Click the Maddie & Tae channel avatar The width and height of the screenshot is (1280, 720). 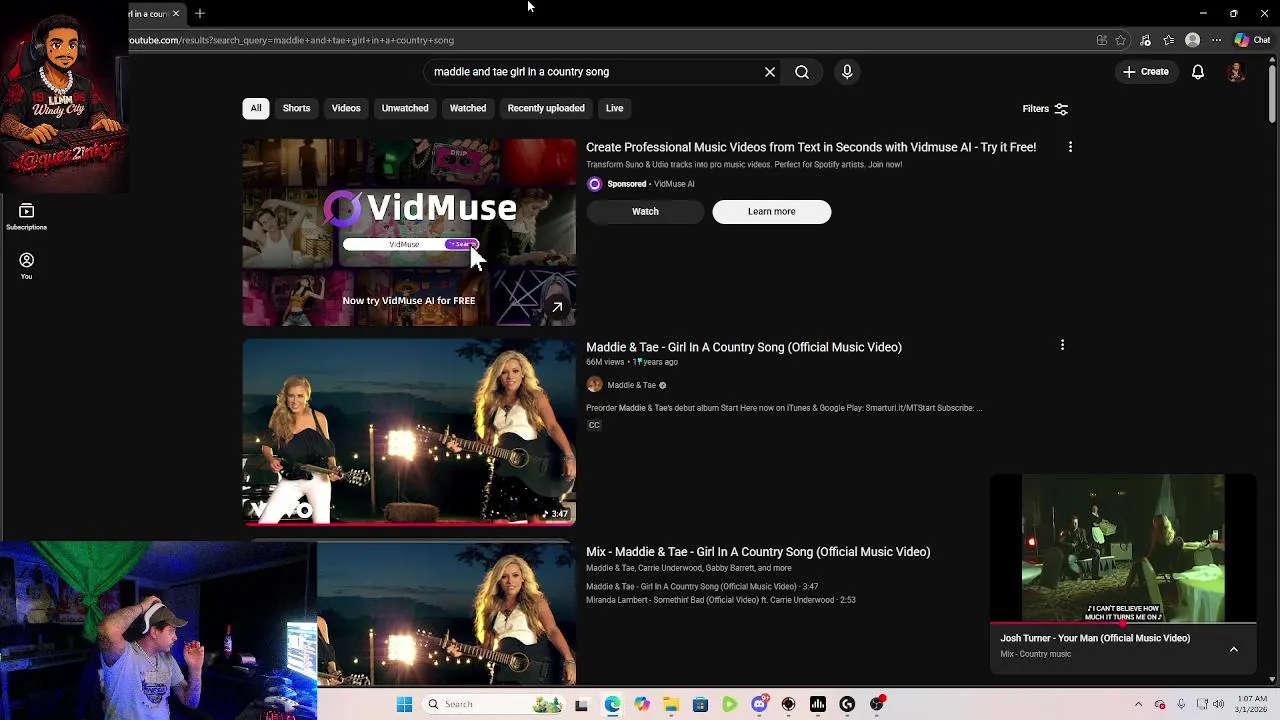point(594,385)
